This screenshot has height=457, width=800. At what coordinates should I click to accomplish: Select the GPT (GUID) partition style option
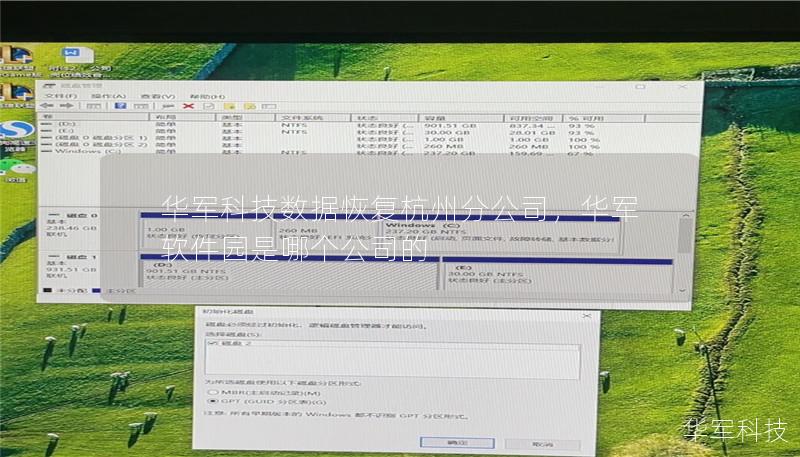tap(212, 401)
